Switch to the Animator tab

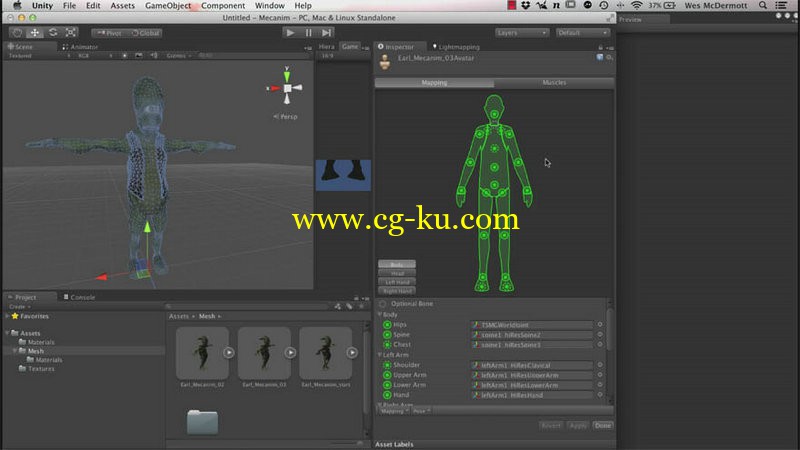click(81, 47)
